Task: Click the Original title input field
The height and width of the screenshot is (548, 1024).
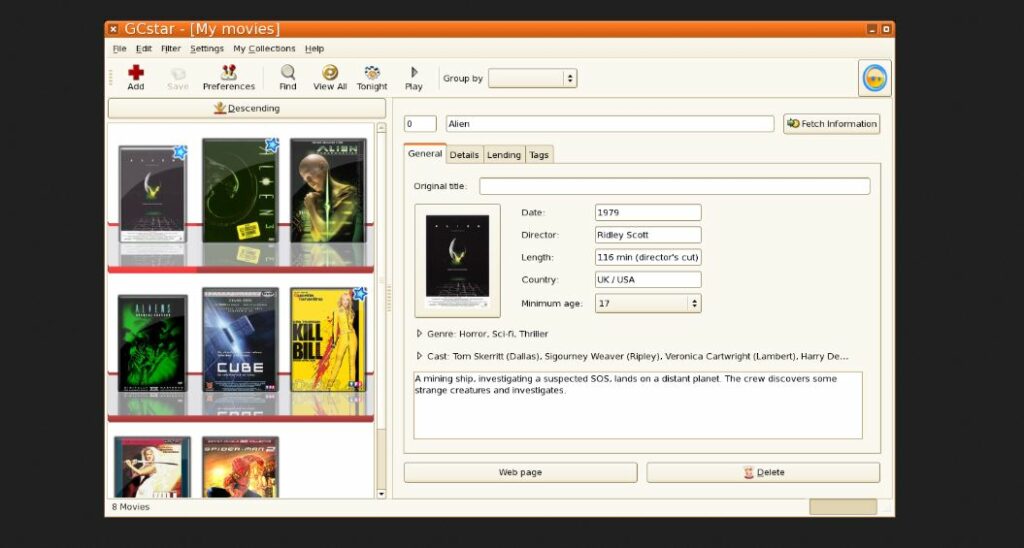Action: click(x=675, y=186)
